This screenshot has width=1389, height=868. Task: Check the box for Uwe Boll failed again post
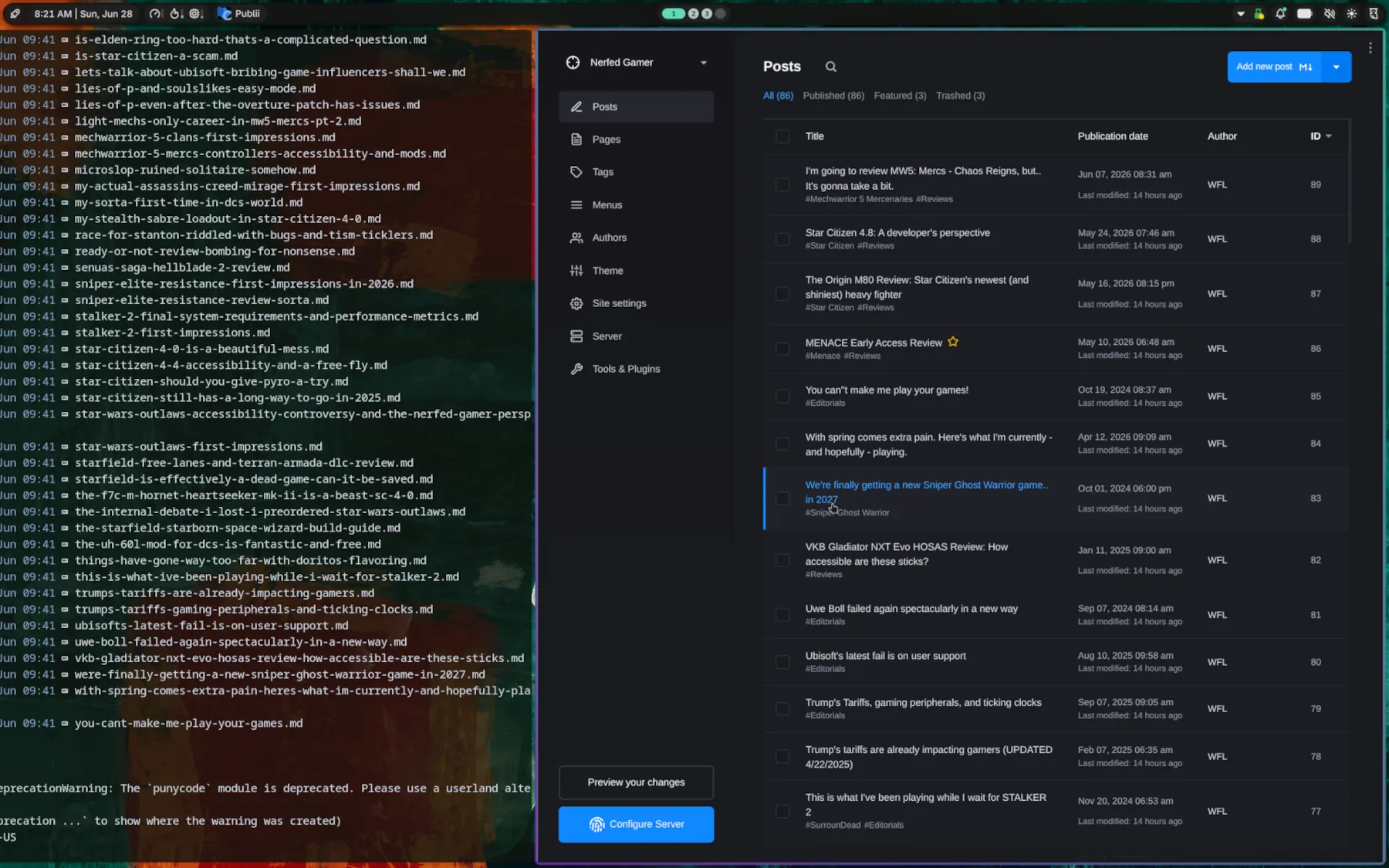tap(782, 615)
